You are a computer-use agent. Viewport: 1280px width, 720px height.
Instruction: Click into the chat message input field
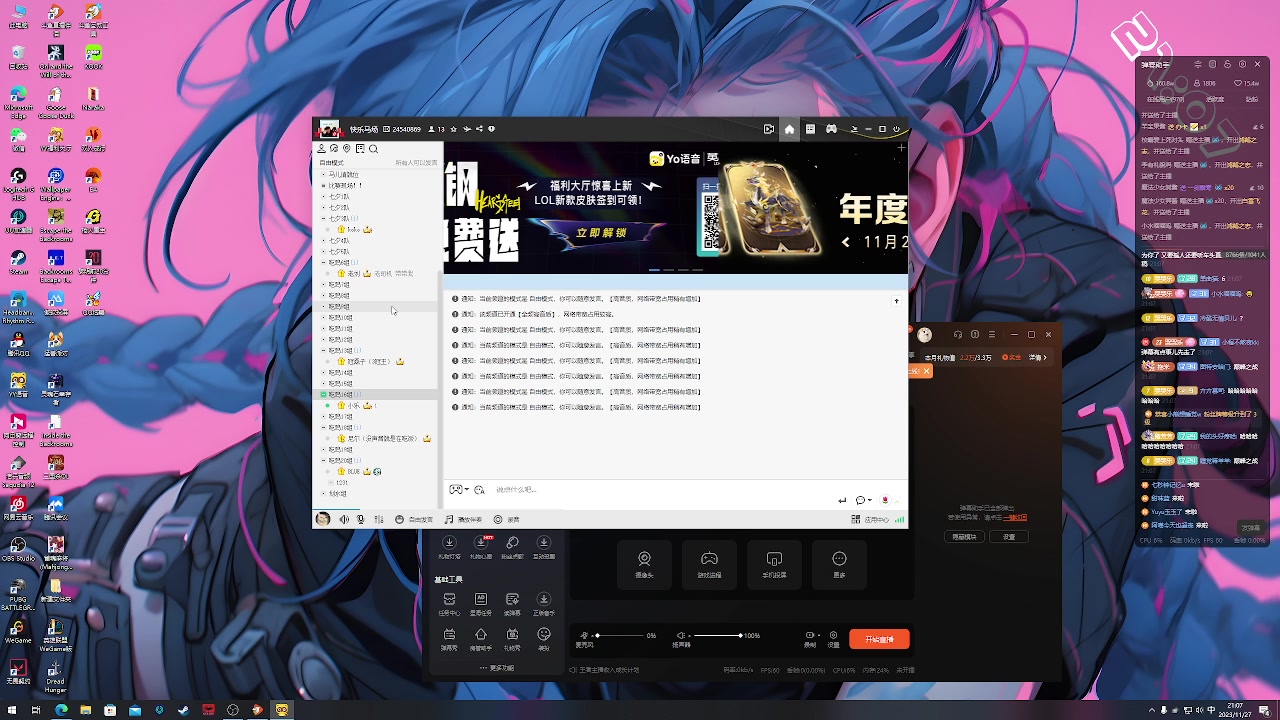coord(660,490)
